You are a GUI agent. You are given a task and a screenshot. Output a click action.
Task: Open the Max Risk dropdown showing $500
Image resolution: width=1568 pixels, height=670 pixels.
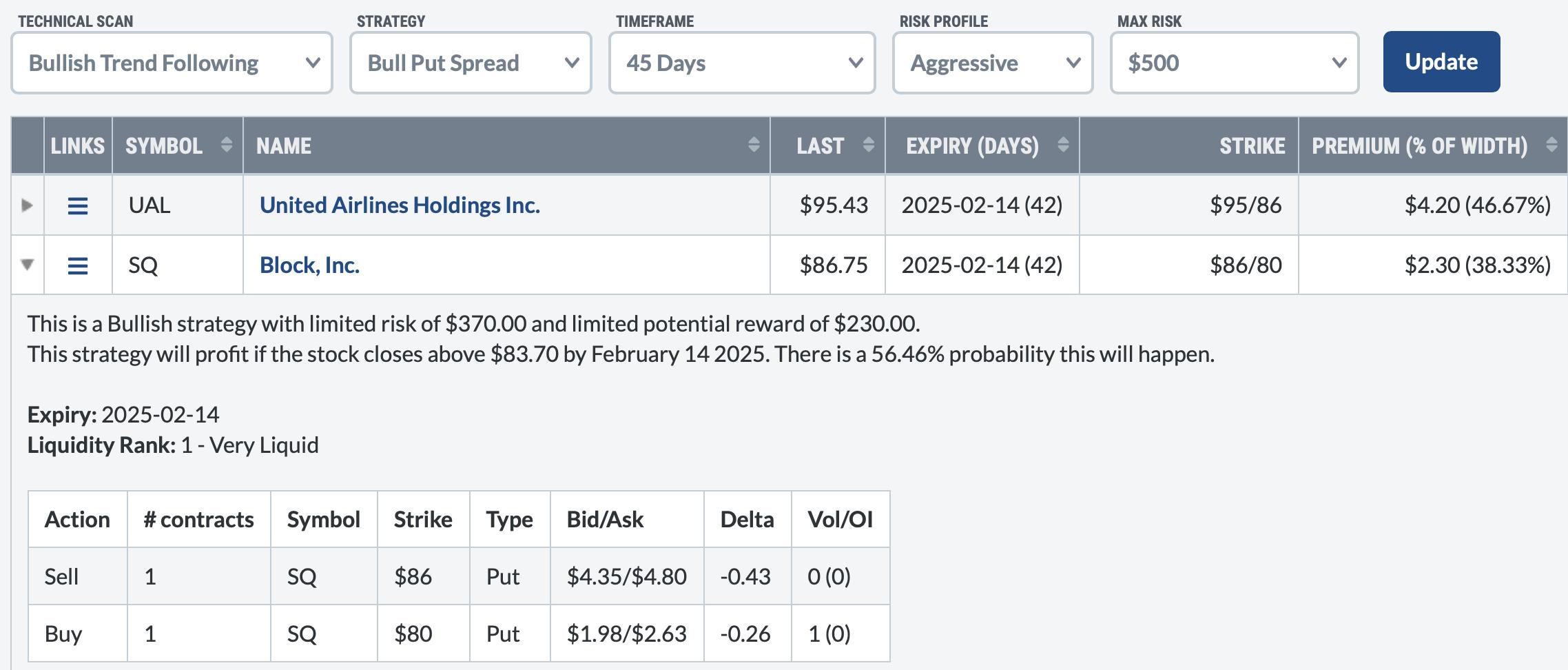[1235, 63]
